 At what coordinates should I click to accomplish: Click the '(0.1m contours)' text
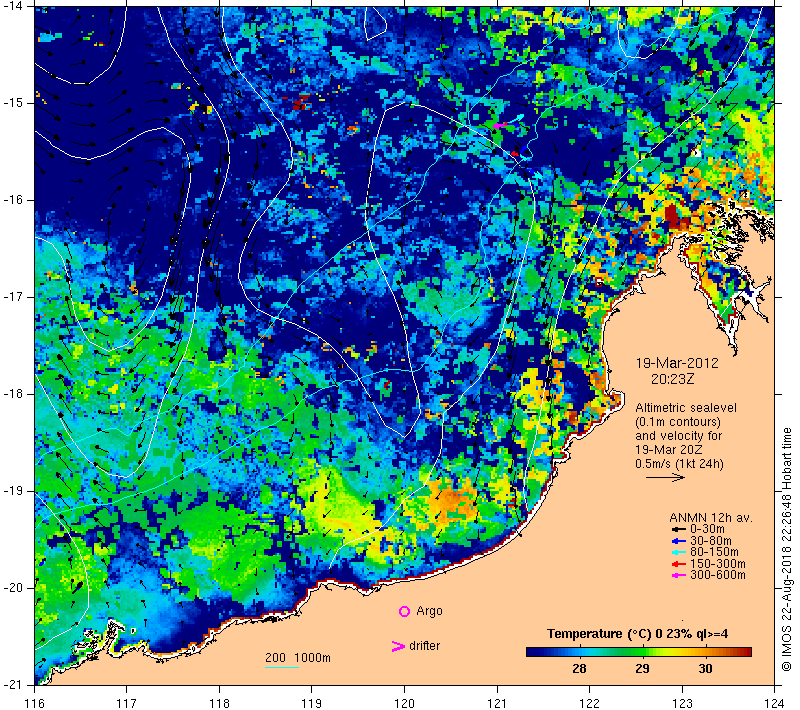click(678, 422)
